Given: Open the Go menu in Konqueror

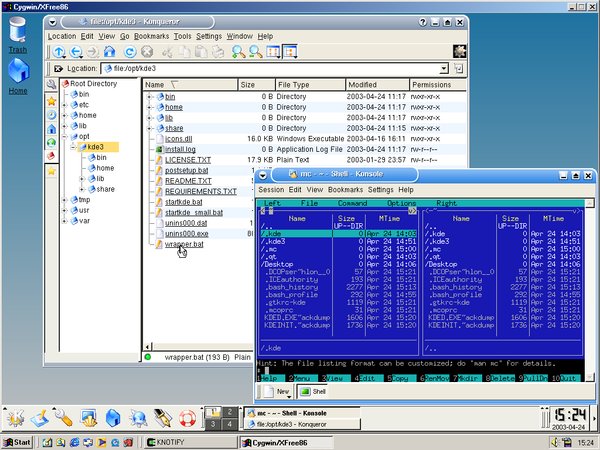Looking at the screenshot, I should [125, 36].
